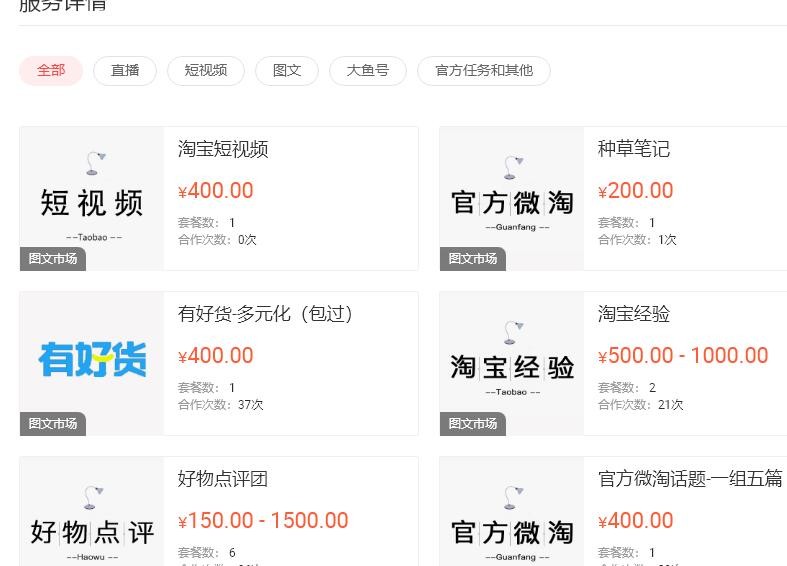Click the 淘宝经验 thumbnail image
The image size is (787, 566).
tap(512, 364)
